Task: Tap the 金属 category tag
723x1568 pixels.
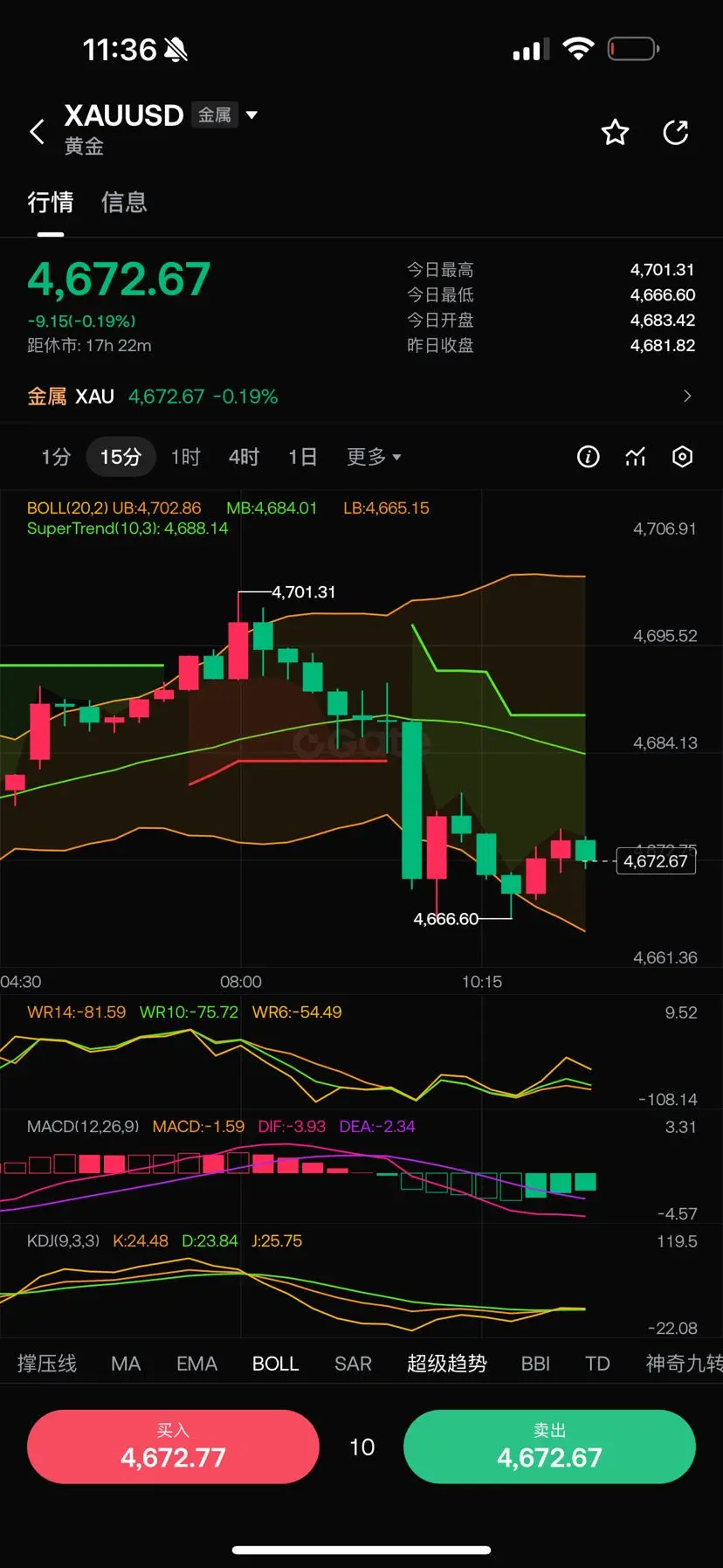Action: pyautogui.click(x=215, y=114)
